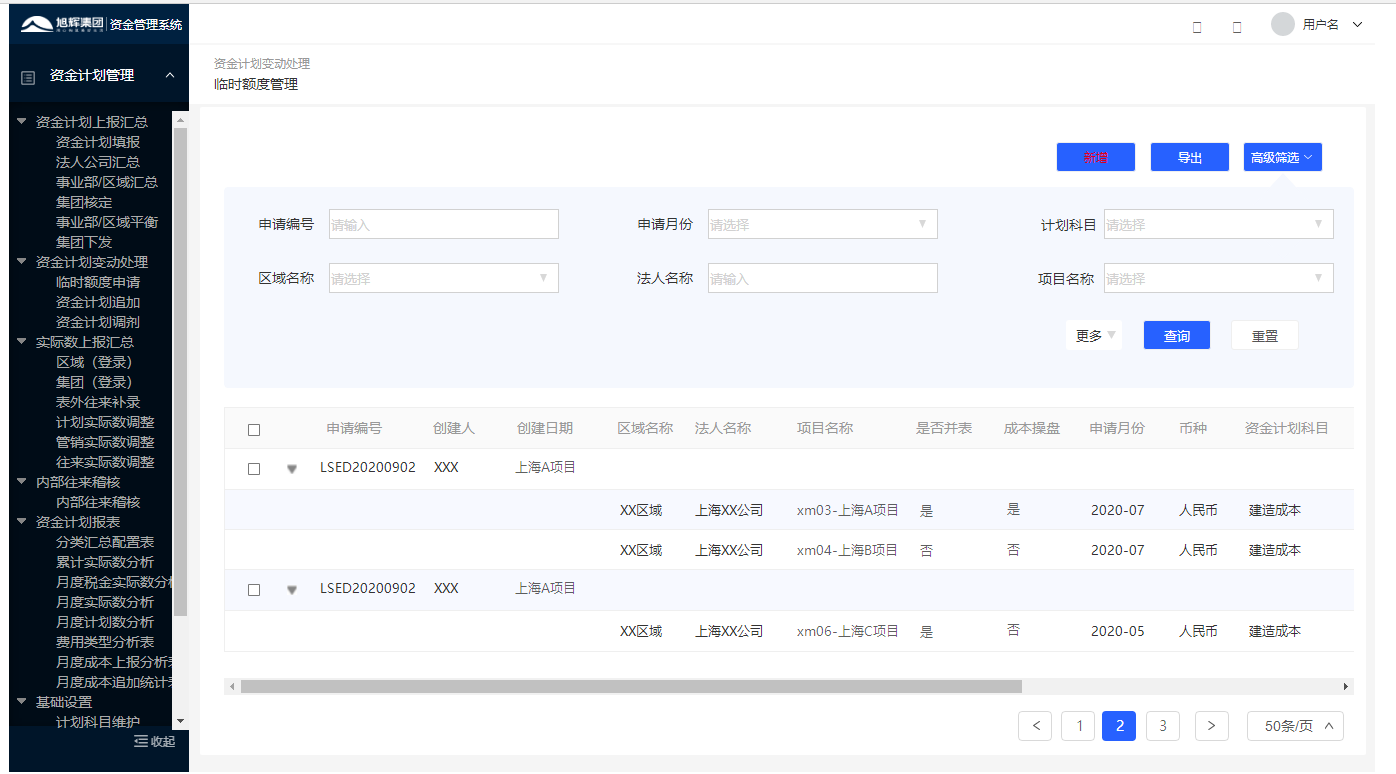
Task: Toggle the 高级筛选 filter panel
Action: [x=1283, y=157]
